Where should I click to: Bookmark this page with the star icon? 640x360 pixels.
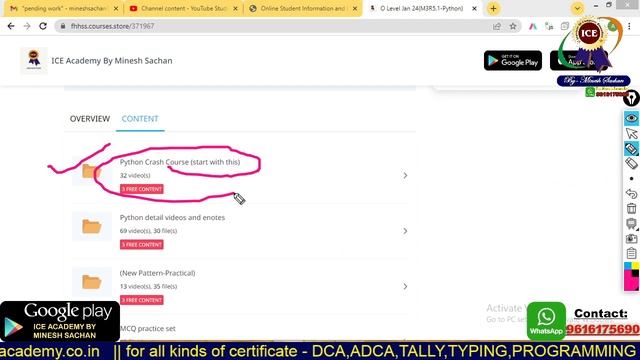tap(513, 26)
